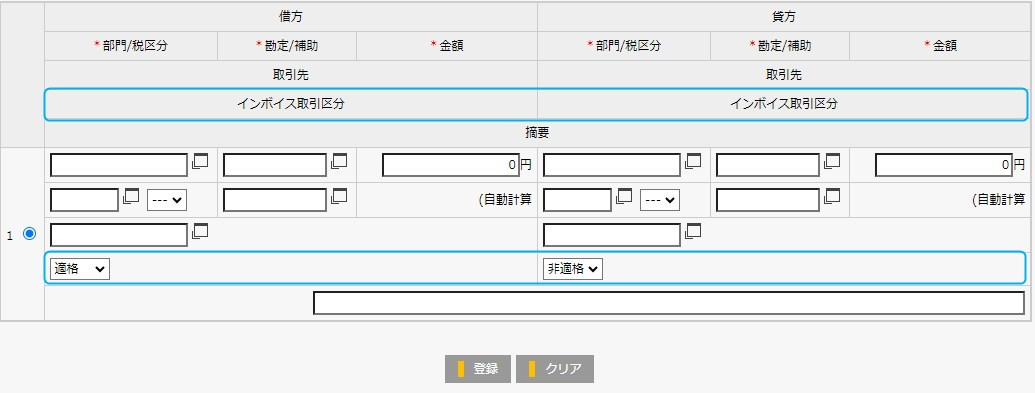Screen dimensions: 1035x393
Task: Focus credit 勘定 input field
Action: (768, 165)
